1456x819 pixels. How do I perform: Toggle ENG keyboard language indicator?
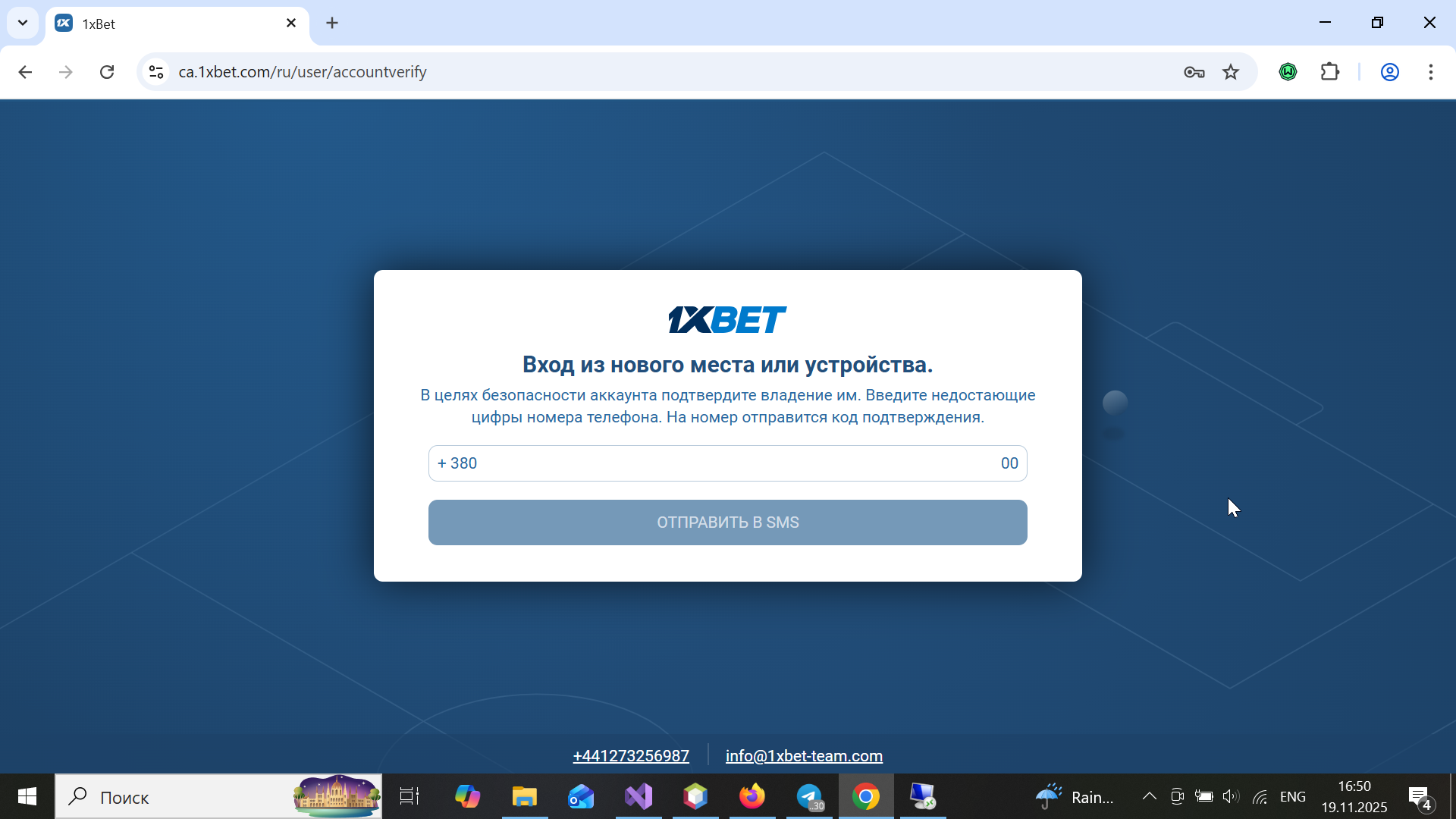pyautogui.click(x=1292, y=796)
